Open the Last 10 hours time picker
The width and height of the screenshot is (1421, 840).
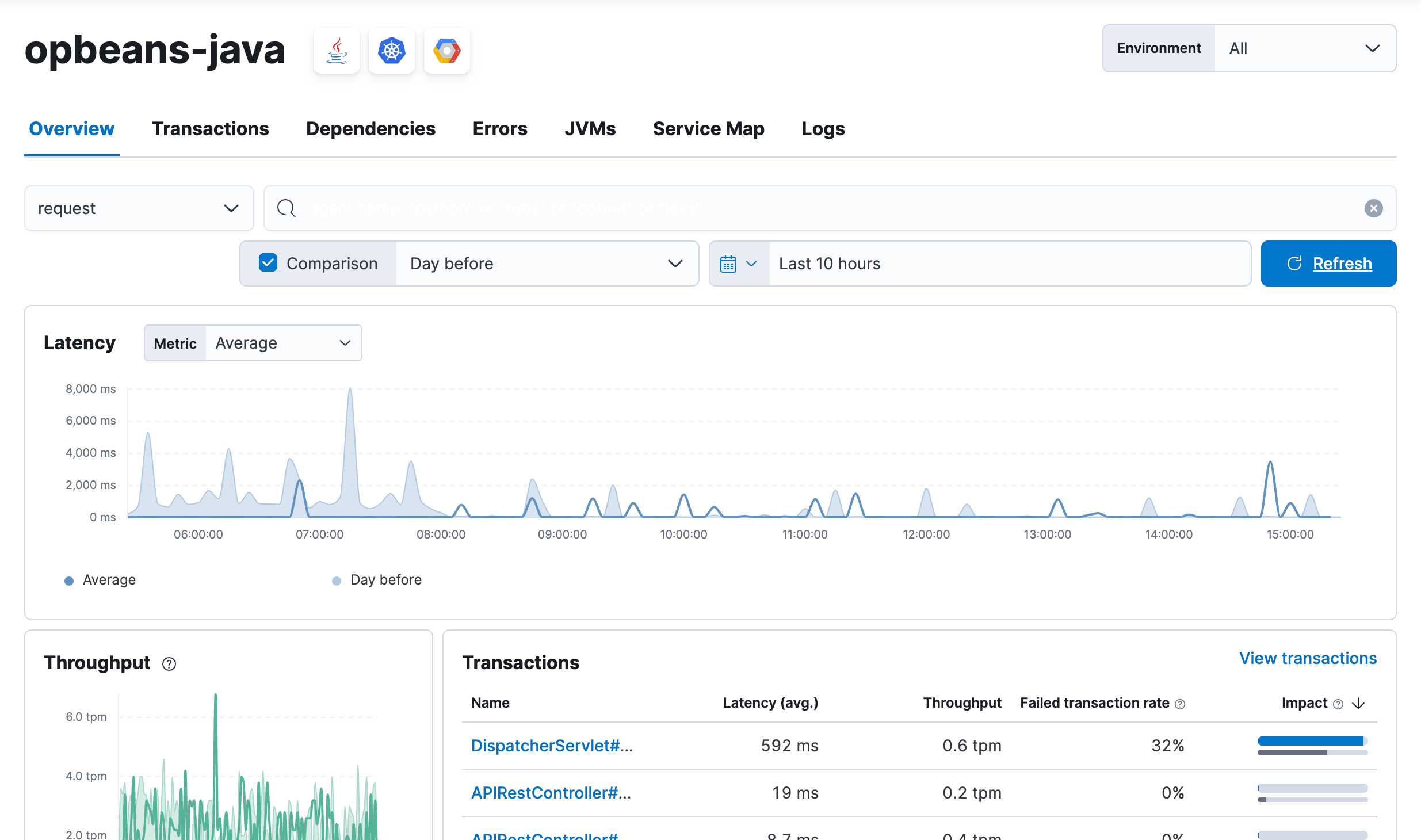pyautogui.click(x=1010, y=264)
